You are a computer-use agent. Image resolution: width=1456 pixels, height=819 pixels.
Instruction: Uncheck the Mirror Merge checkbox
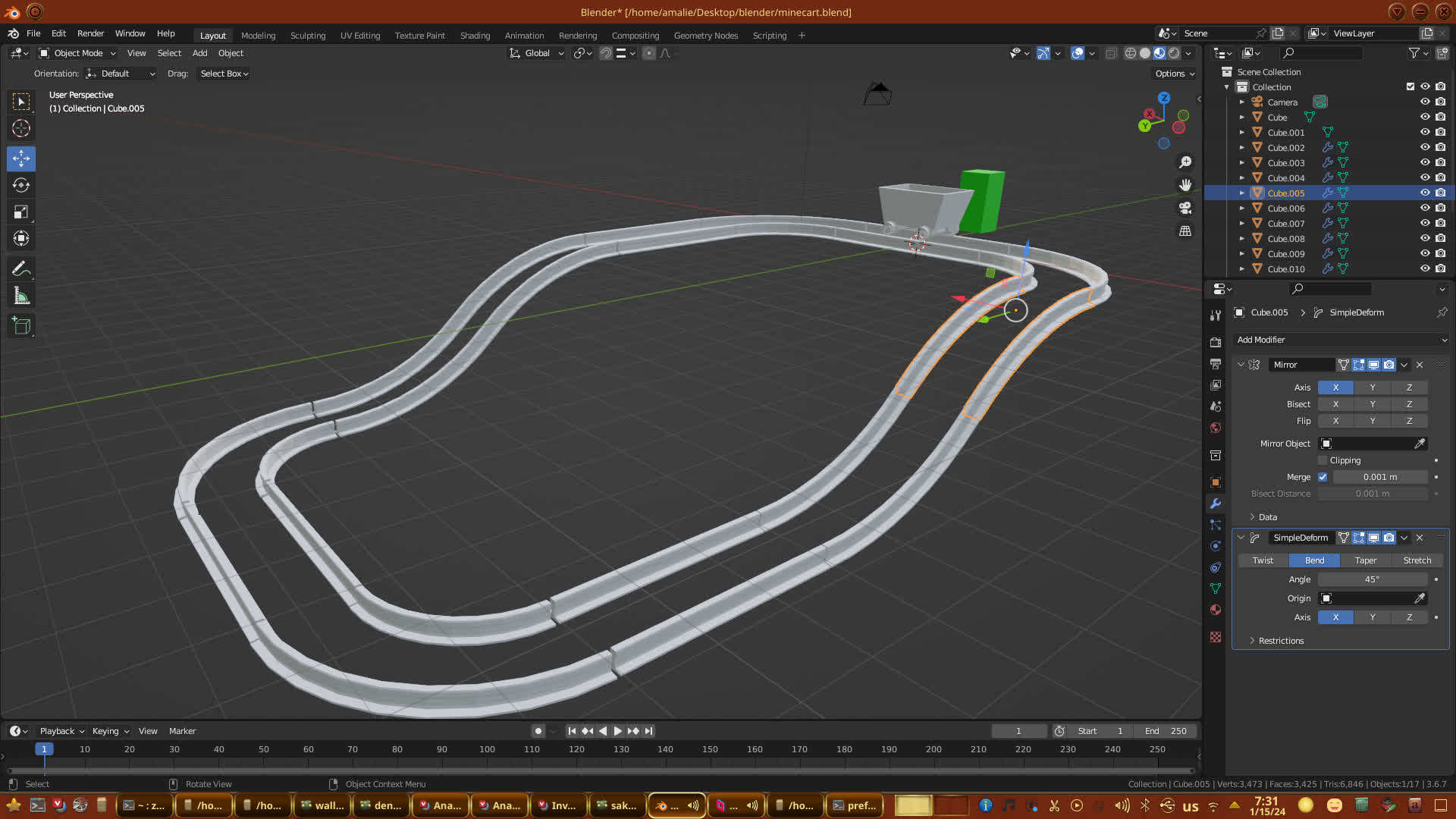click(1323, 477)
